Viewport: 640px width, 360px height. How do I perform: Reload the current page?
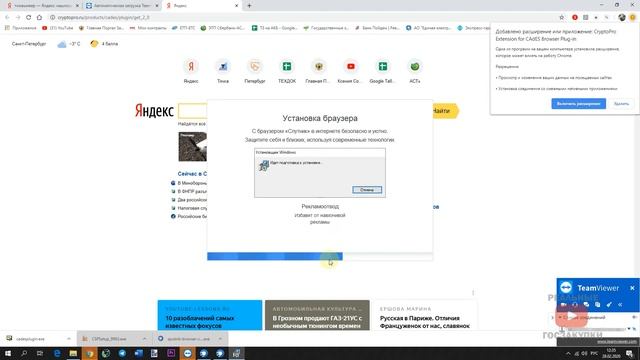pos(29,18)
